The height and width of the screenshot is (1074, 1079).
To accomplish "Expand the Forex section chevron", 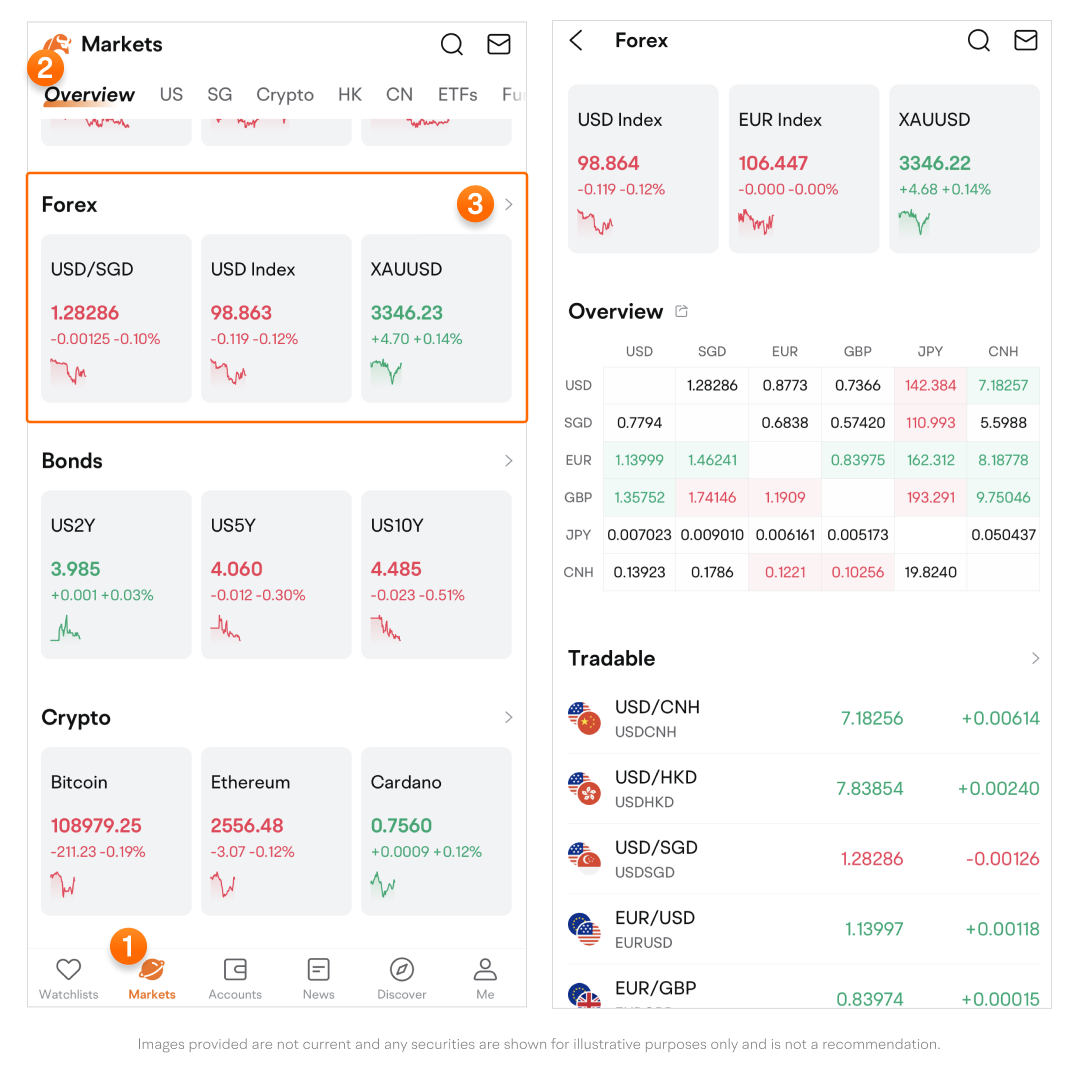I will 508,205.
